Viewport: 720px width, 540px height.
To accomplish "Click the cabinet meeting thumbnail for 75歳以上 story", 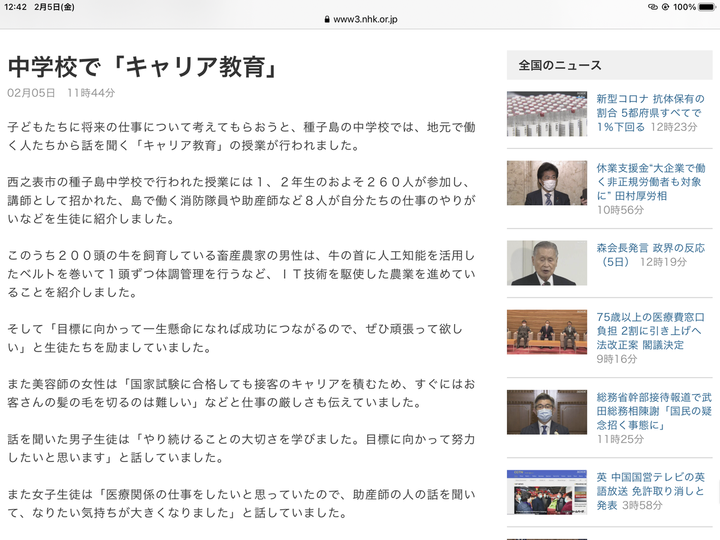I will [547, 332].
